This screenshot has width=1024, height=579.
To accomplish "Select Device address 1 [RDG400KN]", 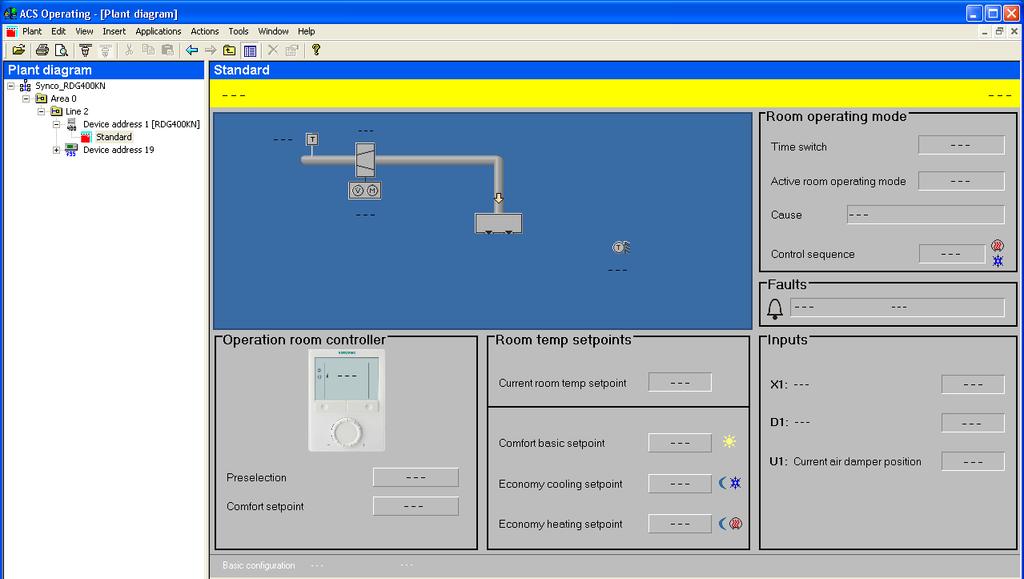I will pos(141,124).
